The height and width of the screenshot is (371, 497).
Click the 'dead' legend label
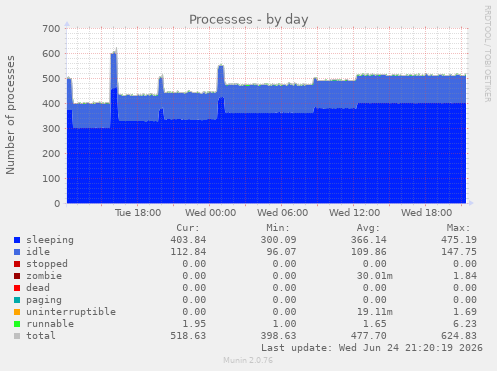coord(38,288)
